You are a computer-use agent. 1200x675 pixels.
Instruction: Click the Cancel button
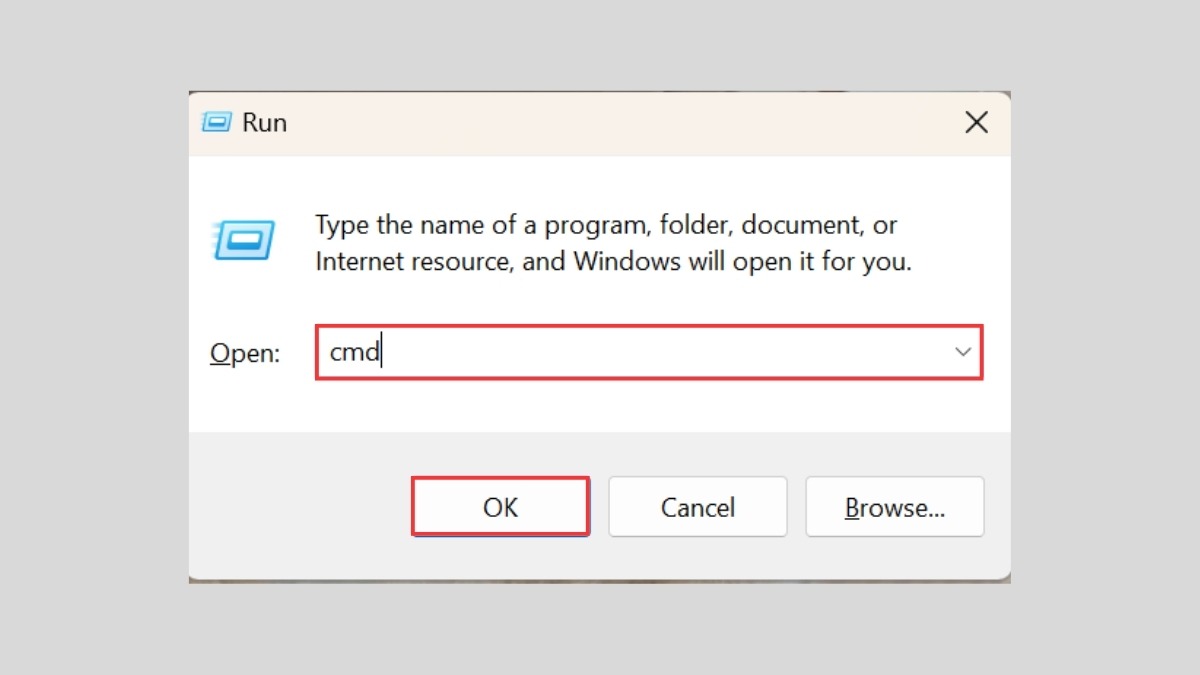tap(698, 507)
